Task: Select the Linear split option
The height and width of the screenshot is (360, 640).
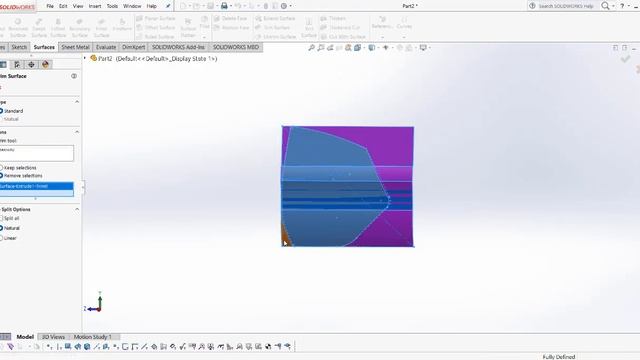Action: pos(9,238)
